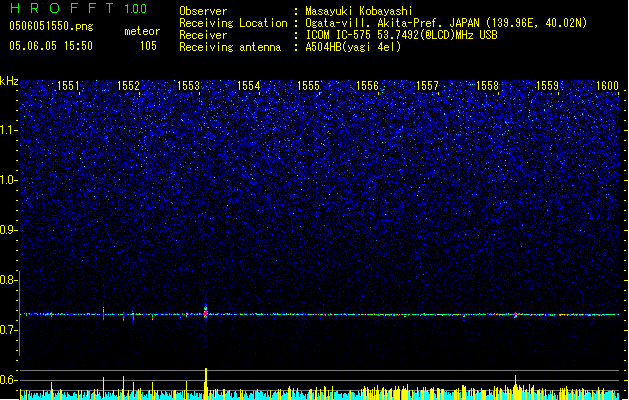
Task: Click the meteor count 105
Action: pyautogui.click(x=148, y=46)
